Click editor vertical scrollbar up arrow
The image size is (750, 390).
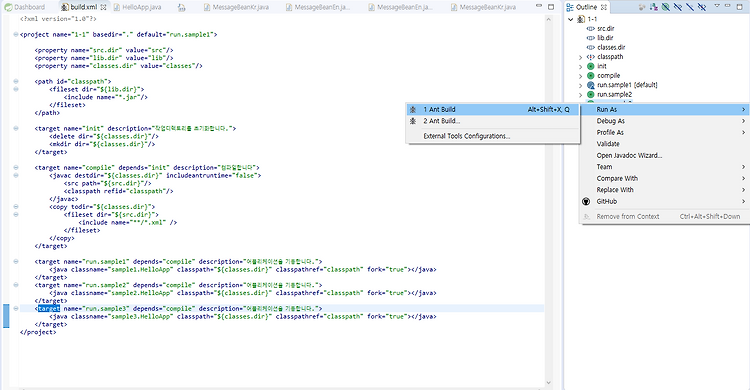(548, 20)
